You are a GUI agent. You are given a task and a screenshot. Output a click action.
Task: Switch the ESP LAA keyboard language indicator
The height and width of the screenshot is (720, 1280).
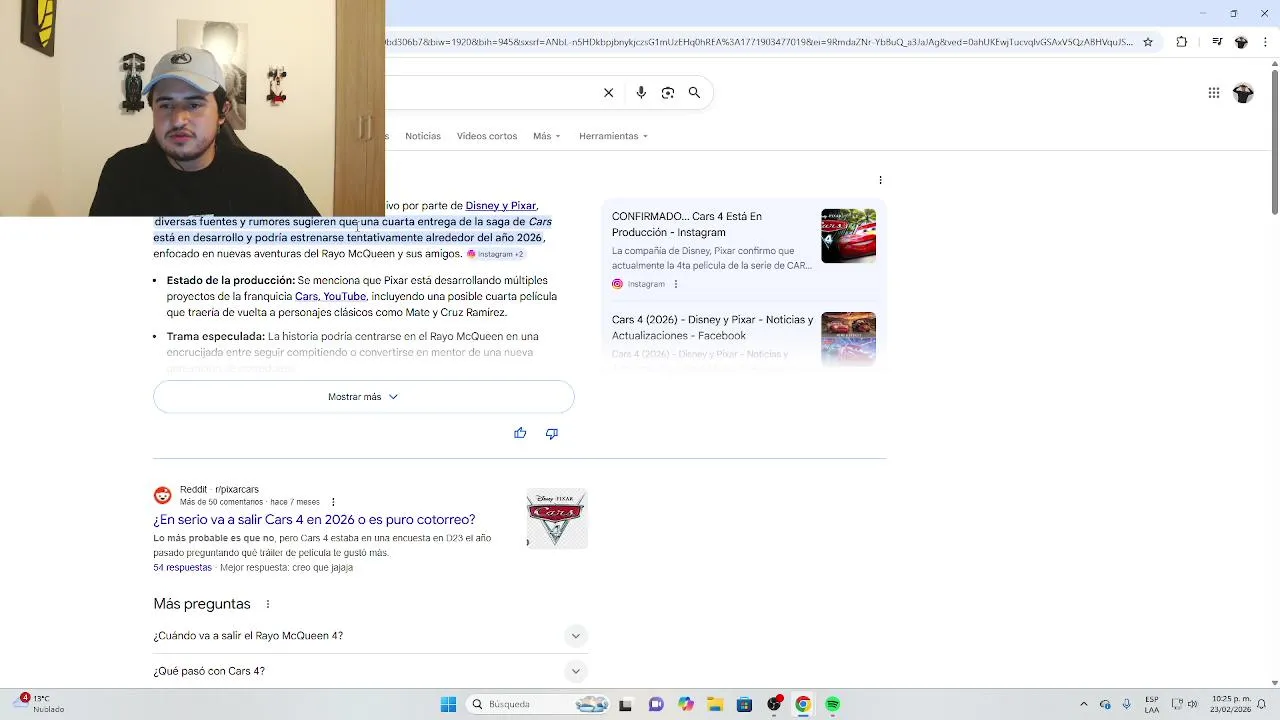1152,704
